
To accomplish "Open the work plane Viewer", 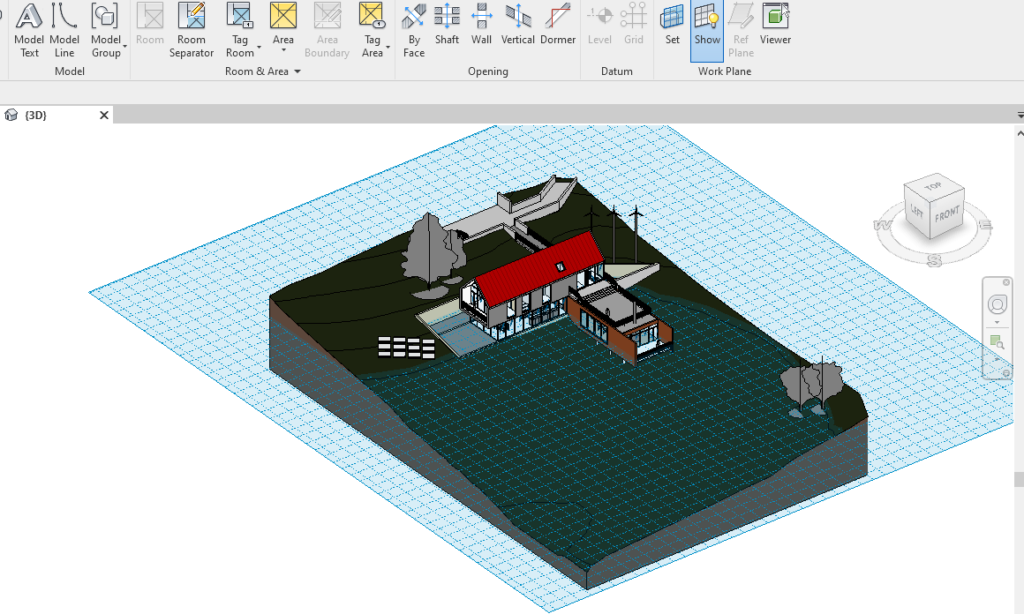I will 775,25.
